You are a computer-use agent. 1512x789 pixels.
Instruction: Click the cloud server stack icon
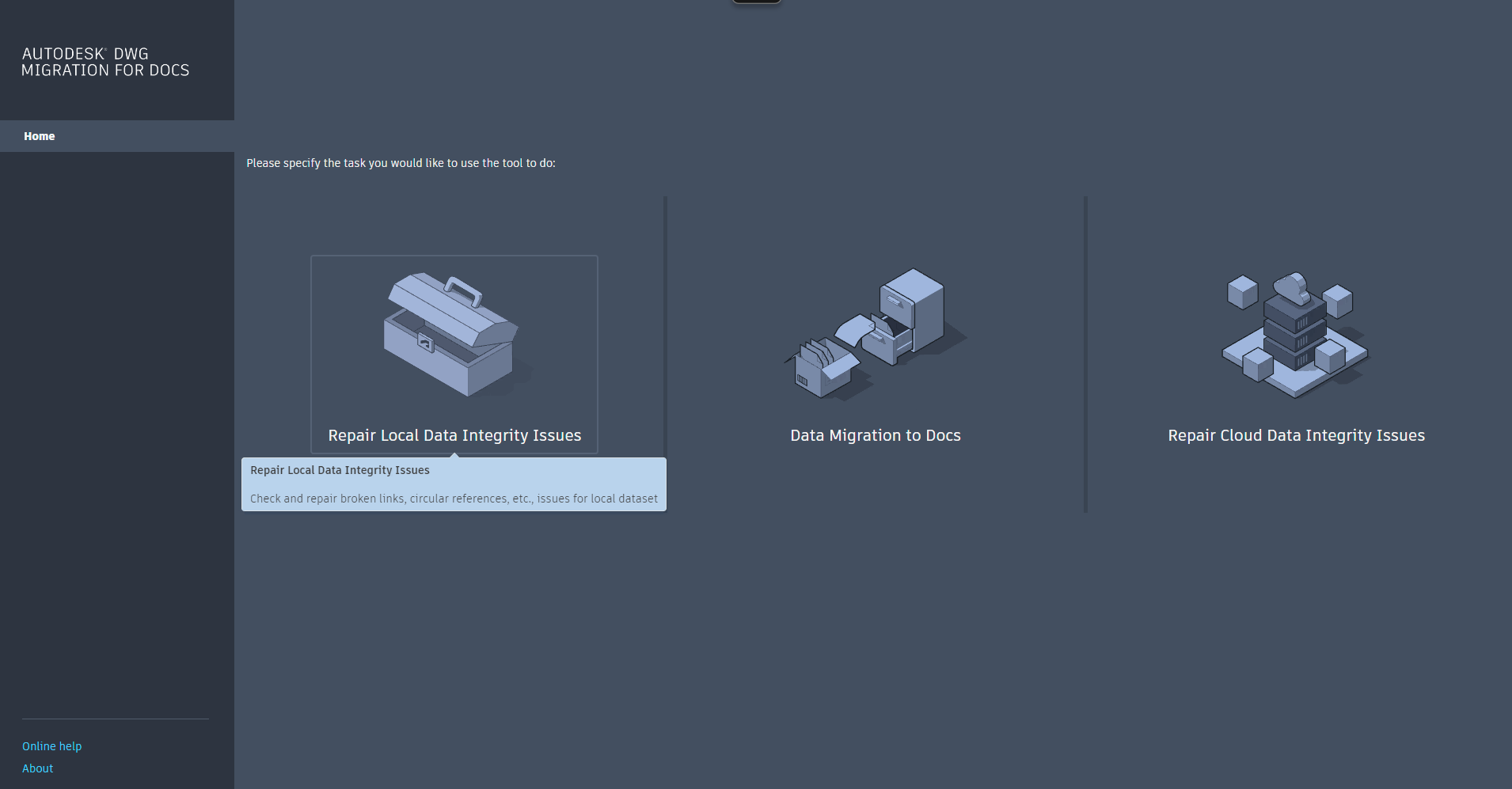tap(1296, 334)
